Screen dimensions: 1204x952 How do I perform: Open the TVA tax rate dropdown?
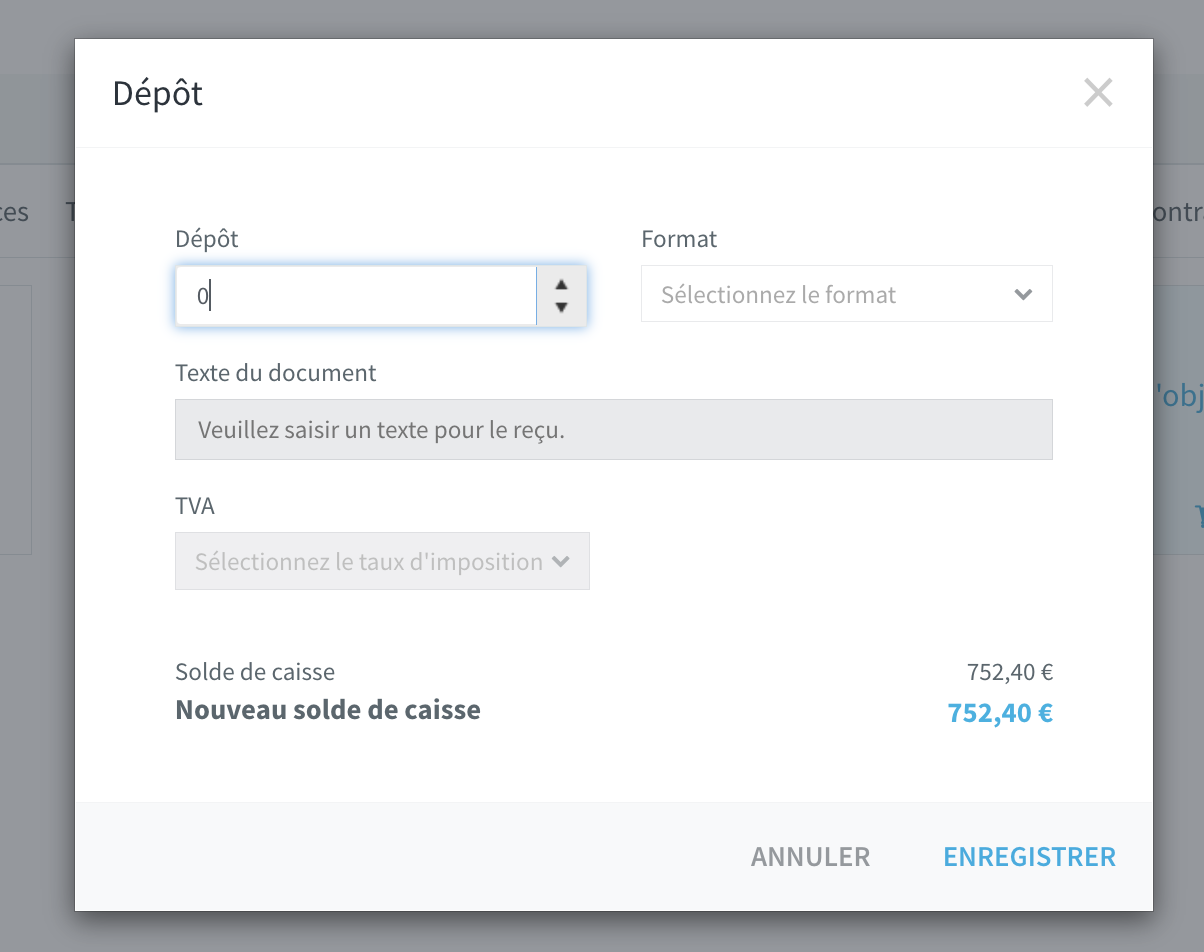pyautogui.click(x=382, y=561)
